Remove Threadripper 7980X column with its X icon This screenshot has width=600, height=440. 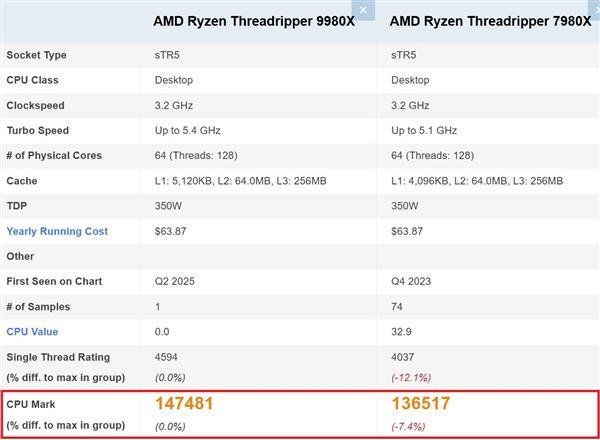594,10
